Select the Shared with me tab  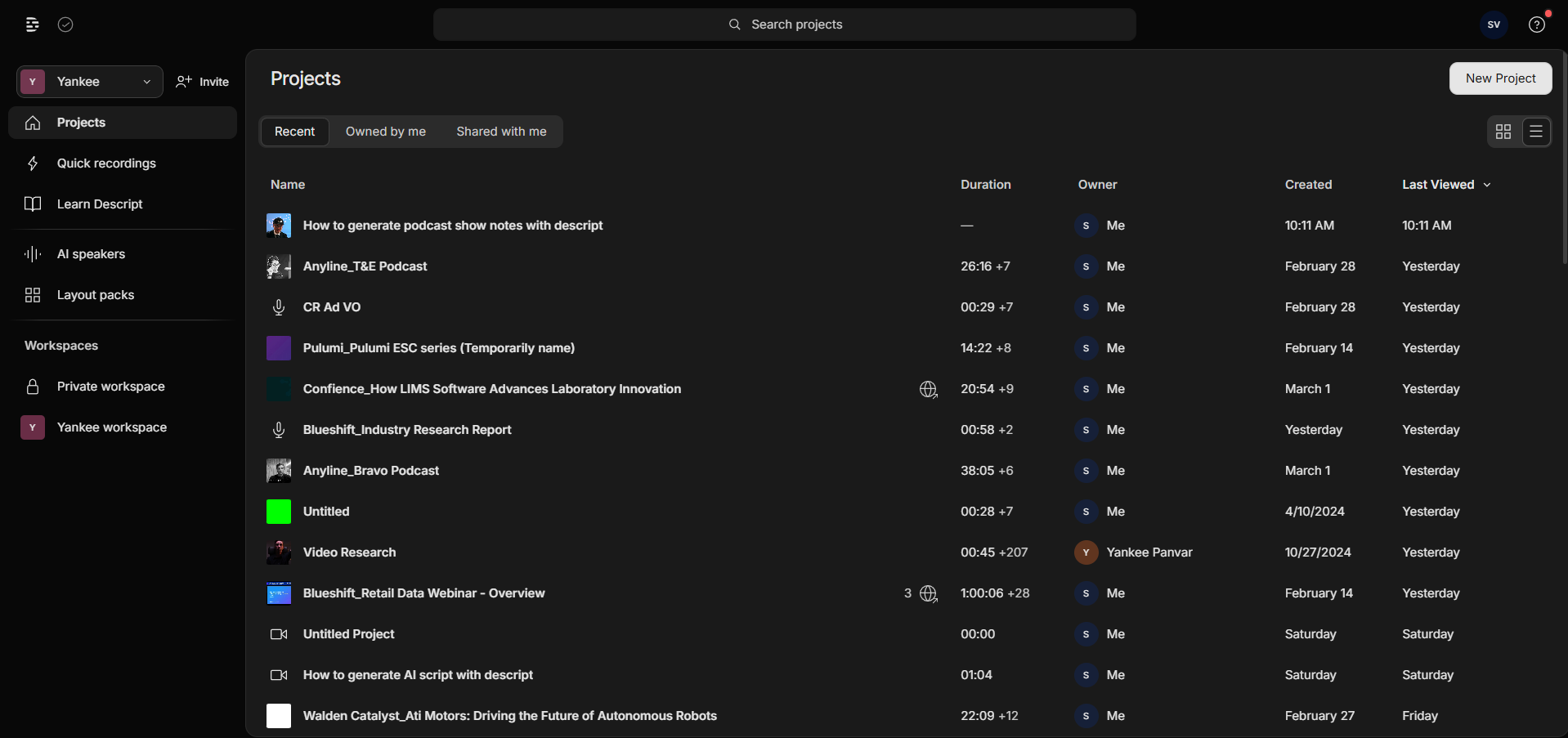(501, 132)
